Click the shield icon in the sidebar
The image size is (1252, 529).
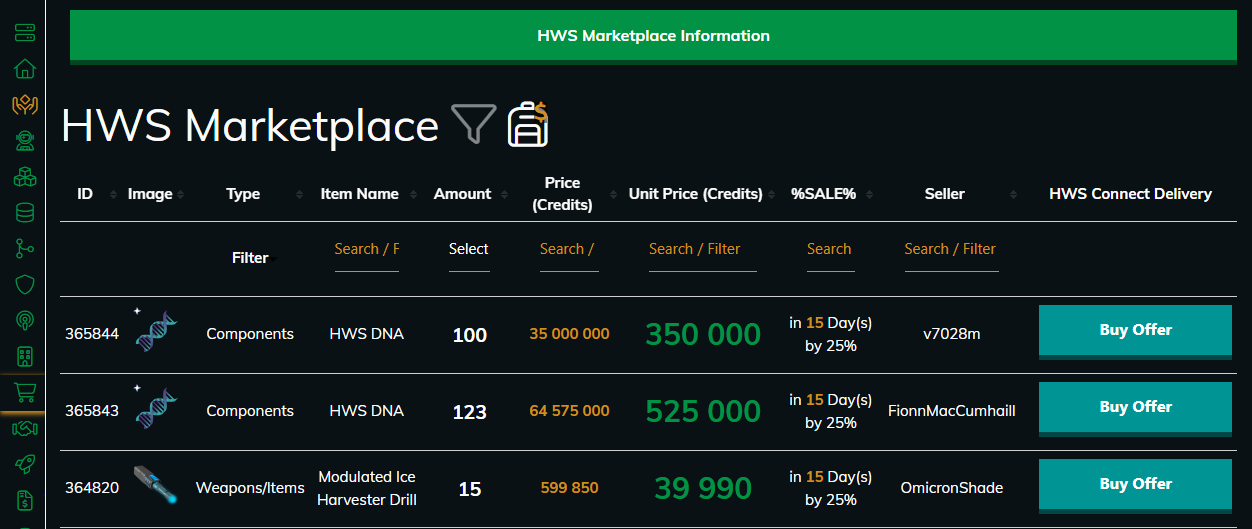tap(25, 285)
